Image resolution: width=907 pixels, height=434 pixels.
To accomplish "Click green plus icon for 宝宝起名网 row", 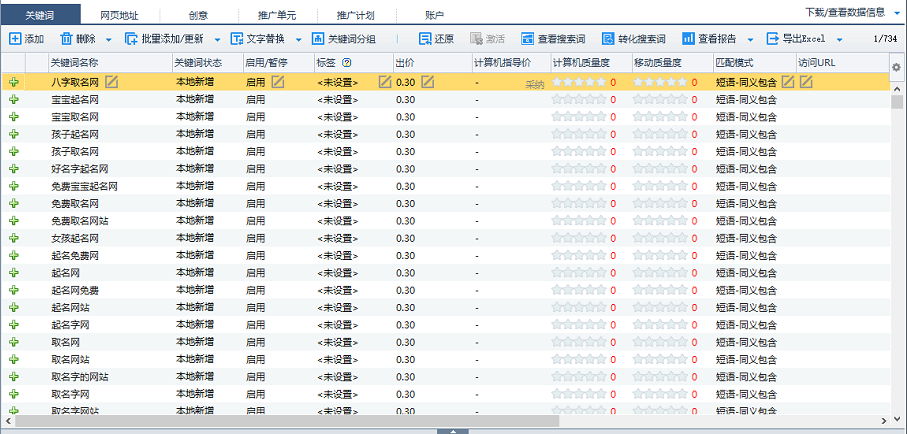I will (14, 100).
